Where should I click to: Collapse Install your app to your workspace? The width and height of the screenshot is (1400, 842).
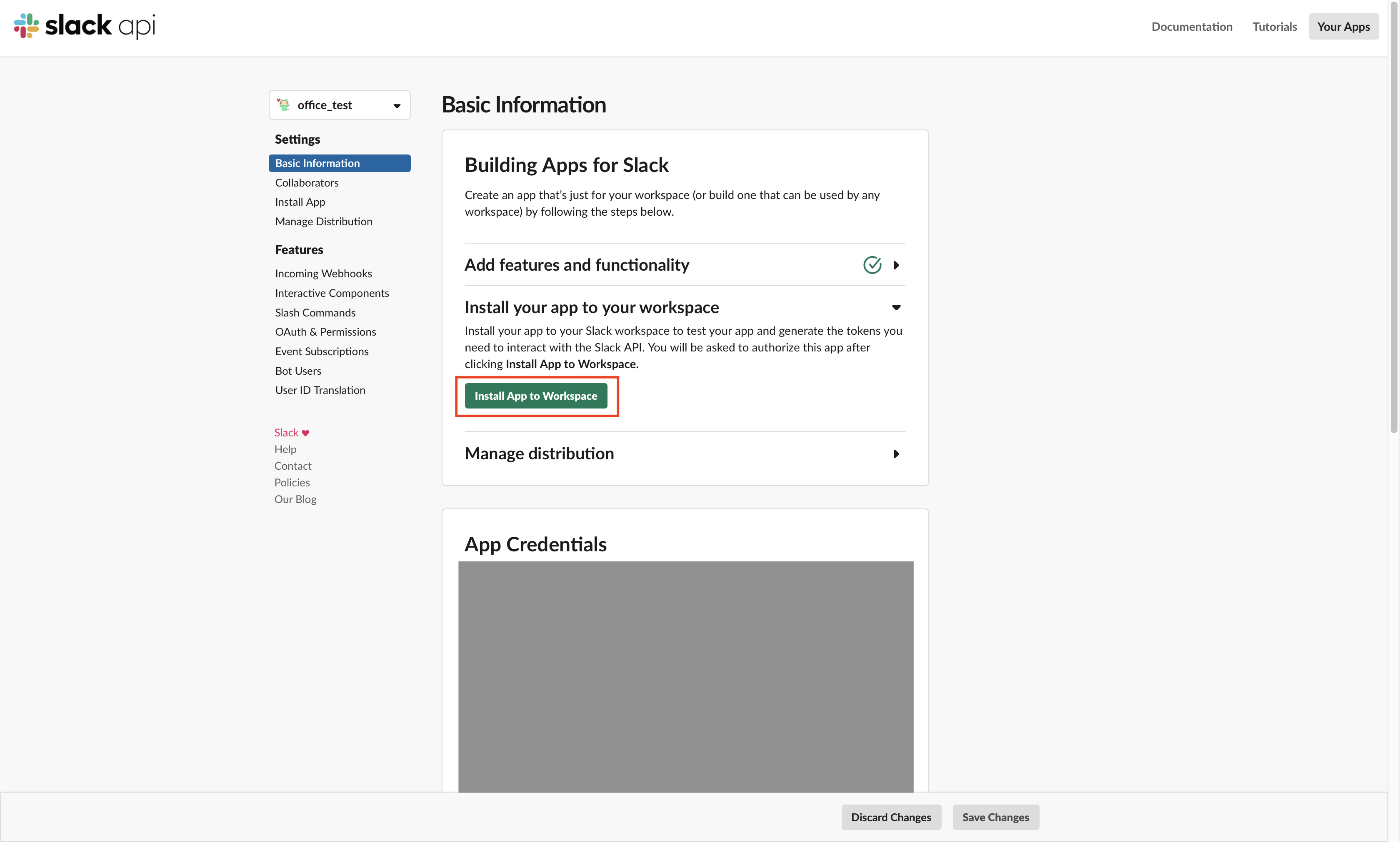(x=896, y=307)
